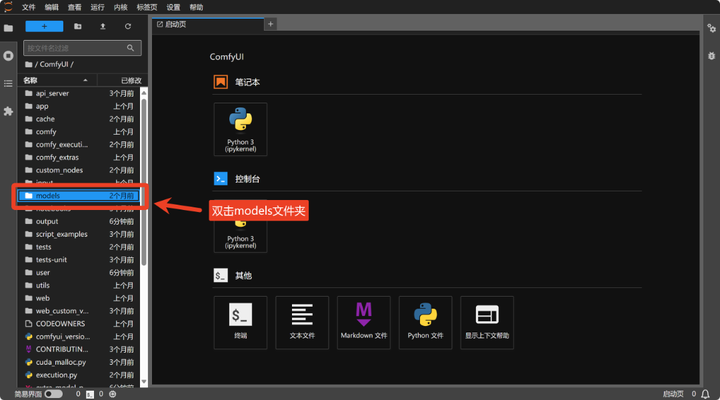This screenshot has height=400, width=720.
Task: Click the blue new launcher plus button
Action: pyautogui.click(x=44, y=27)
